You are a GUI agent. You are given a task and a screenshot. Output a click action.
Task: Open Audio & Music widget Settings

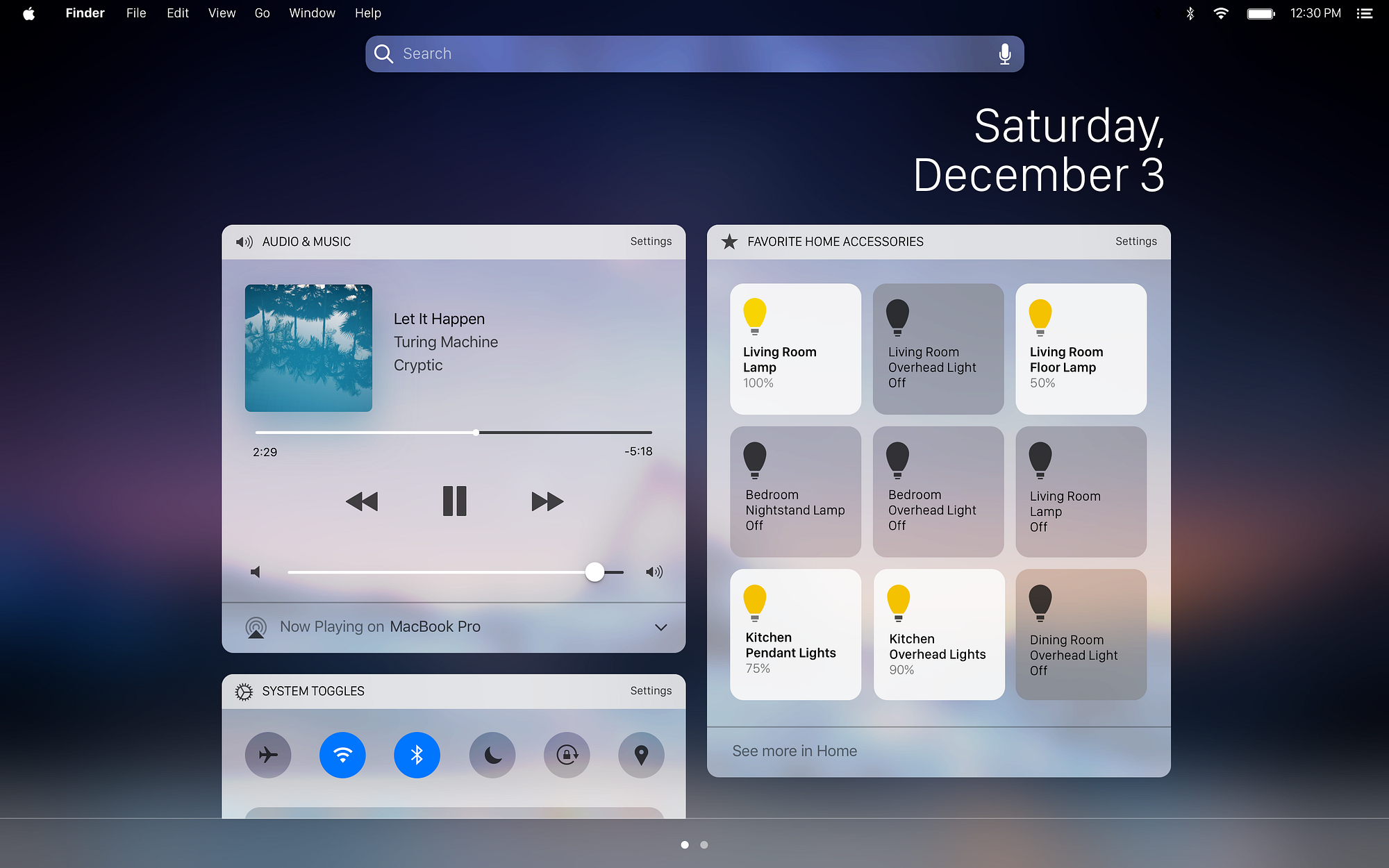[651, 242]
